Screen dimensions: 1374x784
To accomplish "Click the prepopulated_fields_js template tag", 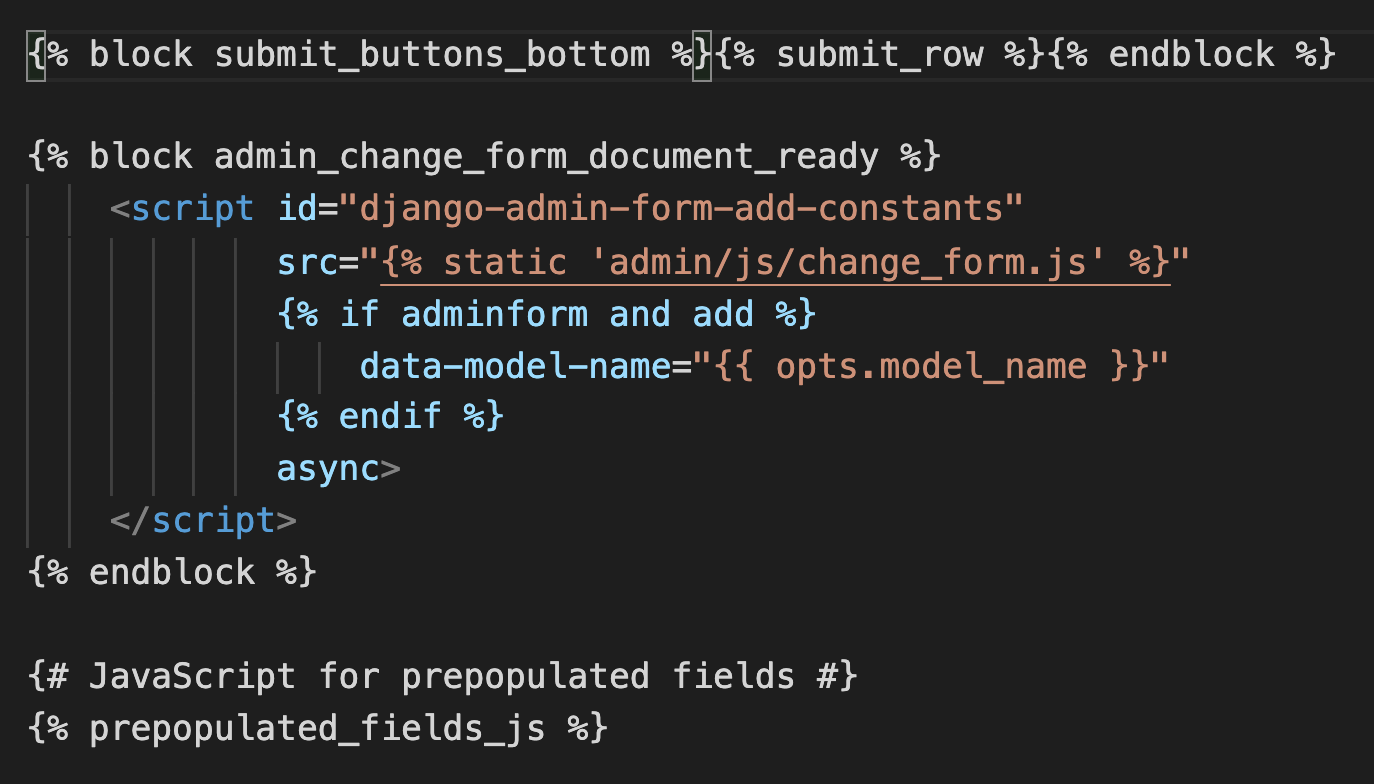I will 317,729.
